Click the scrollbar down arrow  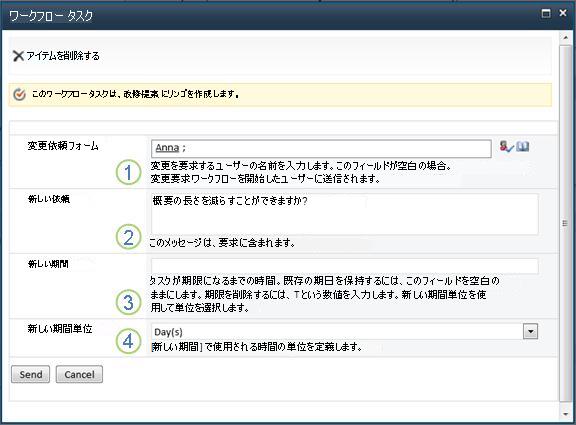pyautogui.click(x=565, y=414)
